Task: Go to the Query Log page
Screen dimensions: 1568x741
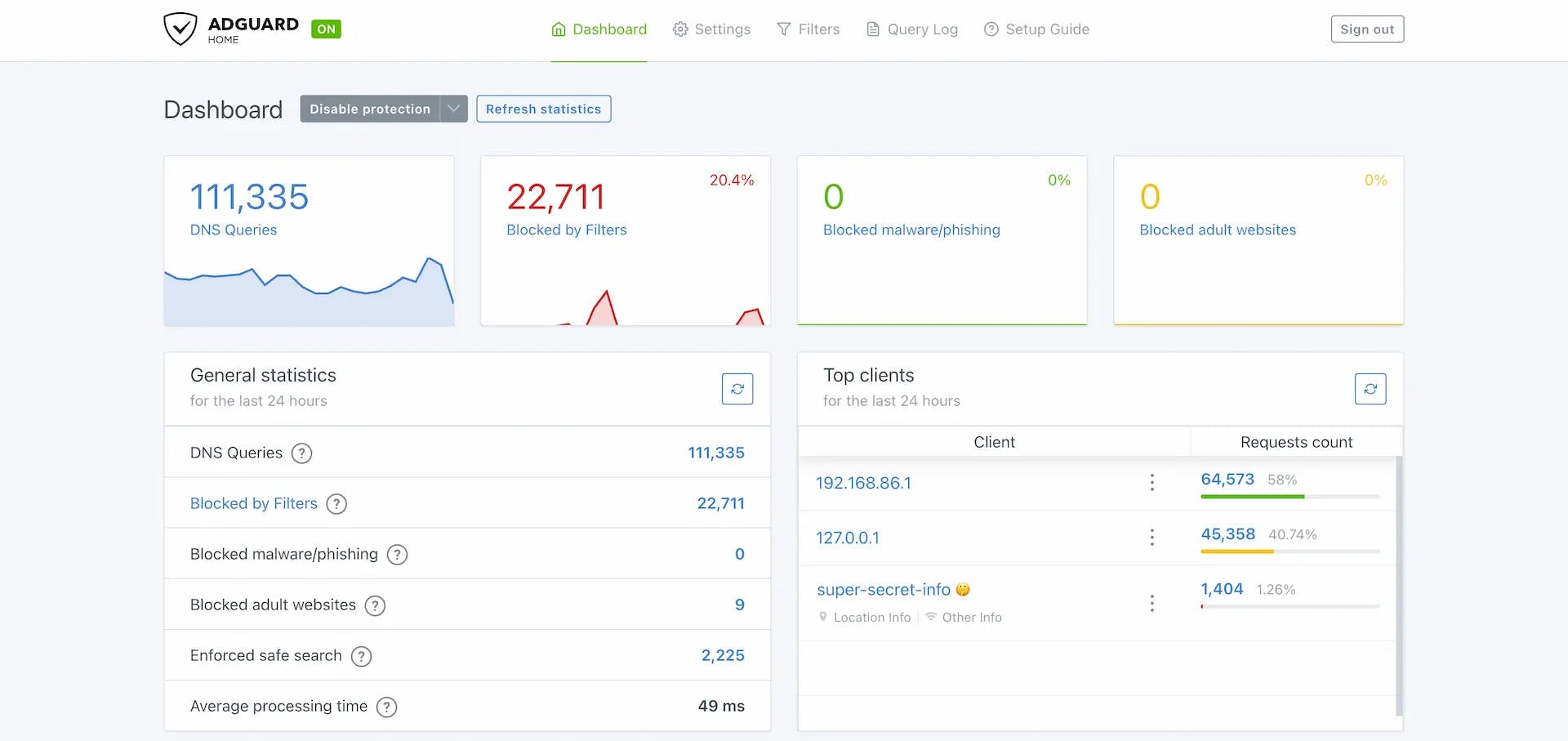Action: click(911, 29)
